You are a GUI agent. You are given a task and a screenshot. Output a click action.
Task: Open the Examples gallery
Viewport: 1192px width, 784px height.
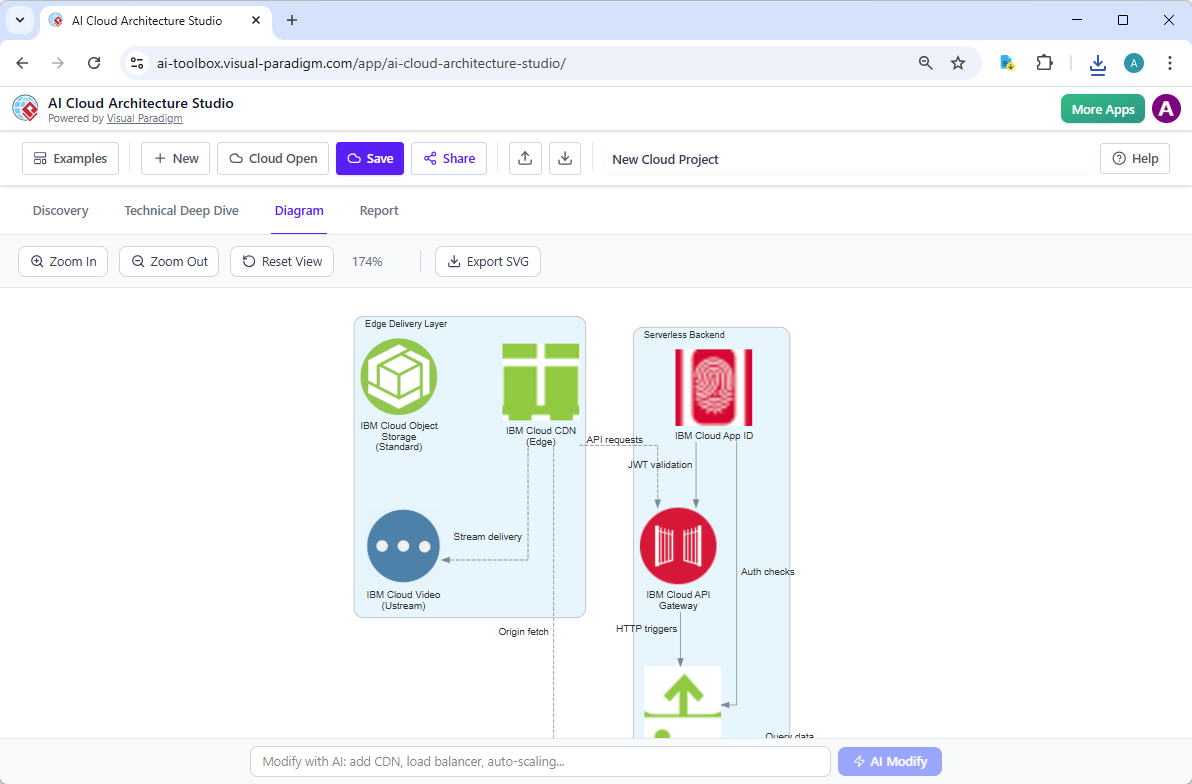(x=70, y=158)
